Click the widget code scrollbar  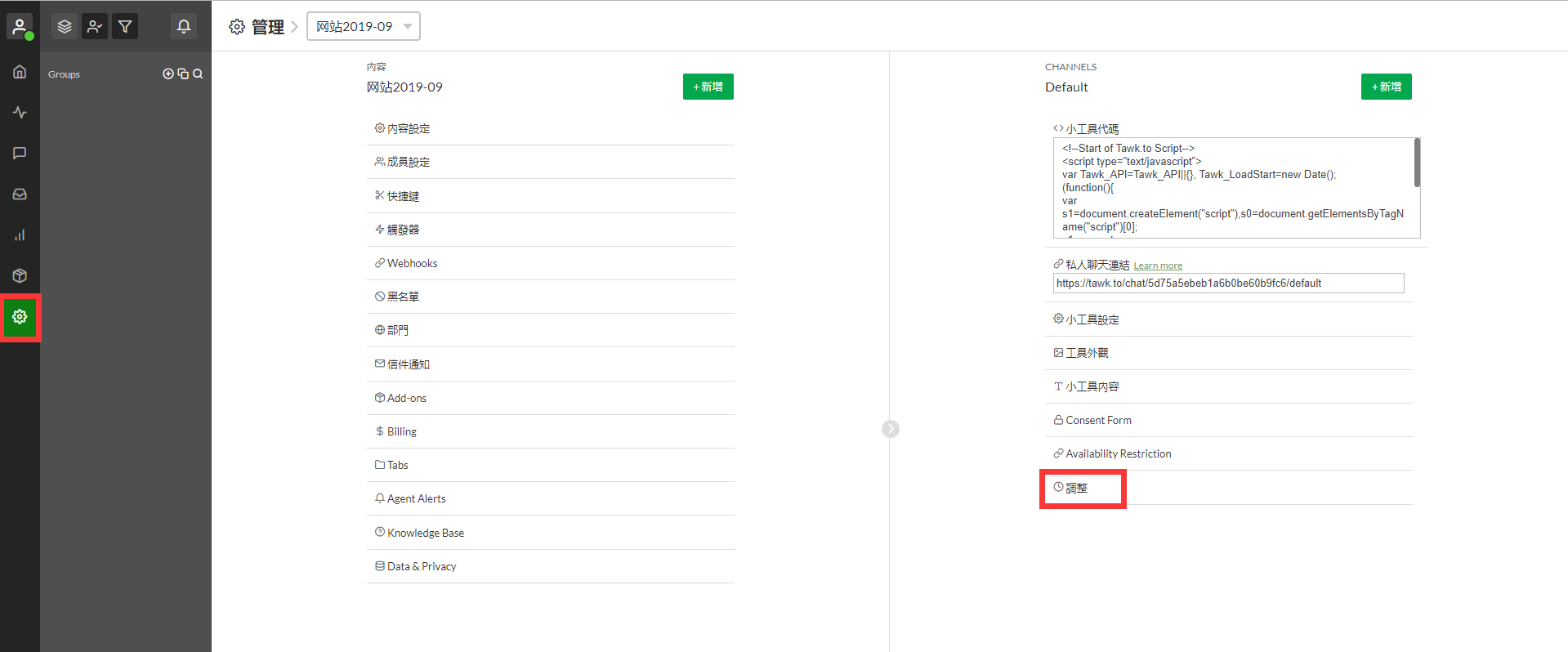[x=1417, y=163]
